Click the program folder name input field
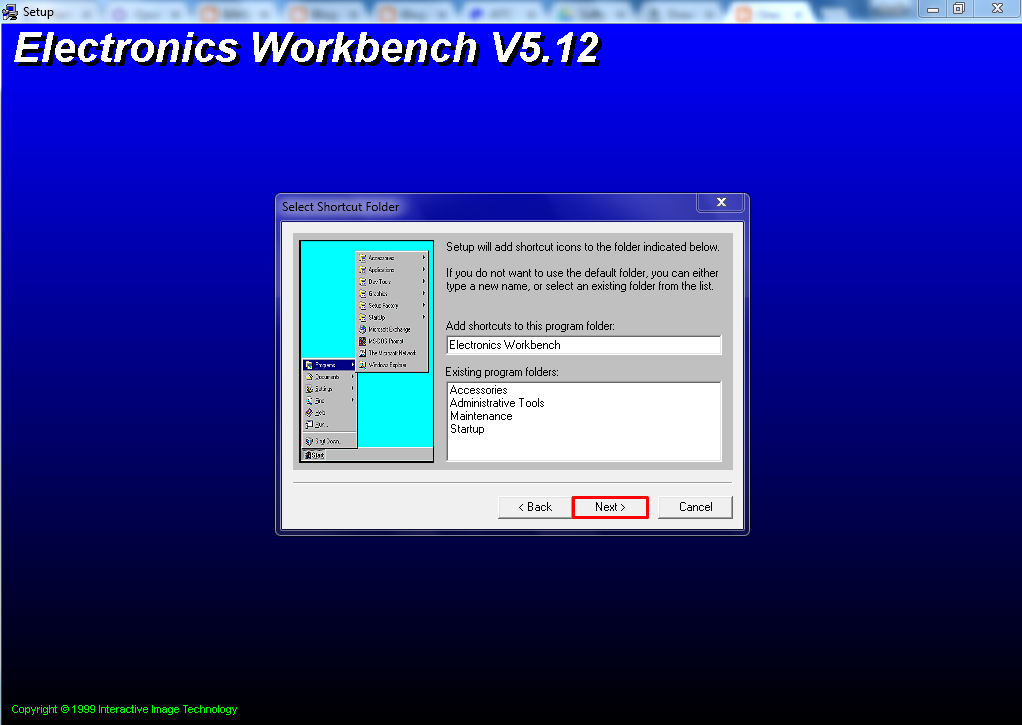1022x725 pixels. point(584,345)
